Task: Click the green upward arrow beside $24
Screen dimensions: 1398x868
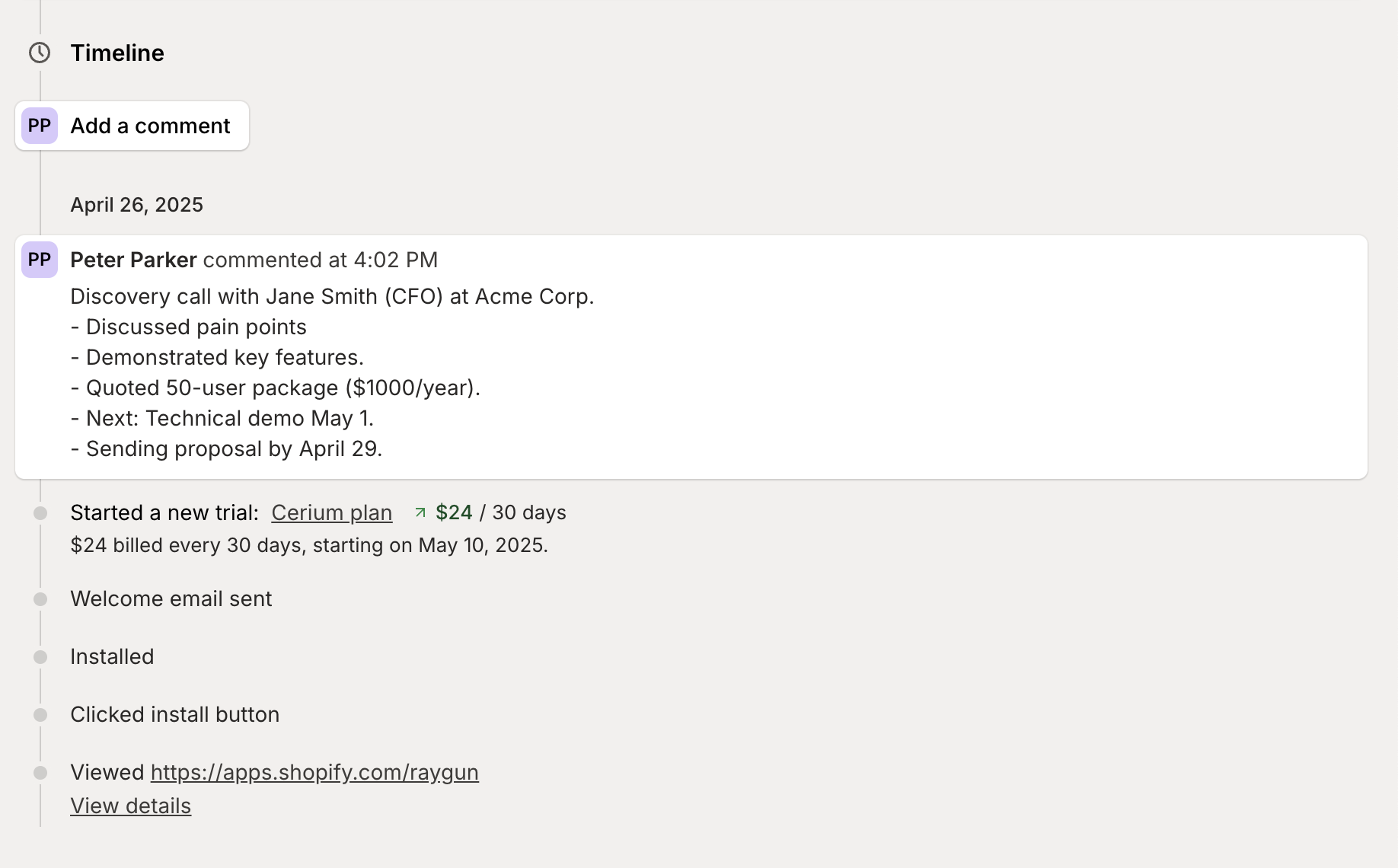Action: (420, 512)
